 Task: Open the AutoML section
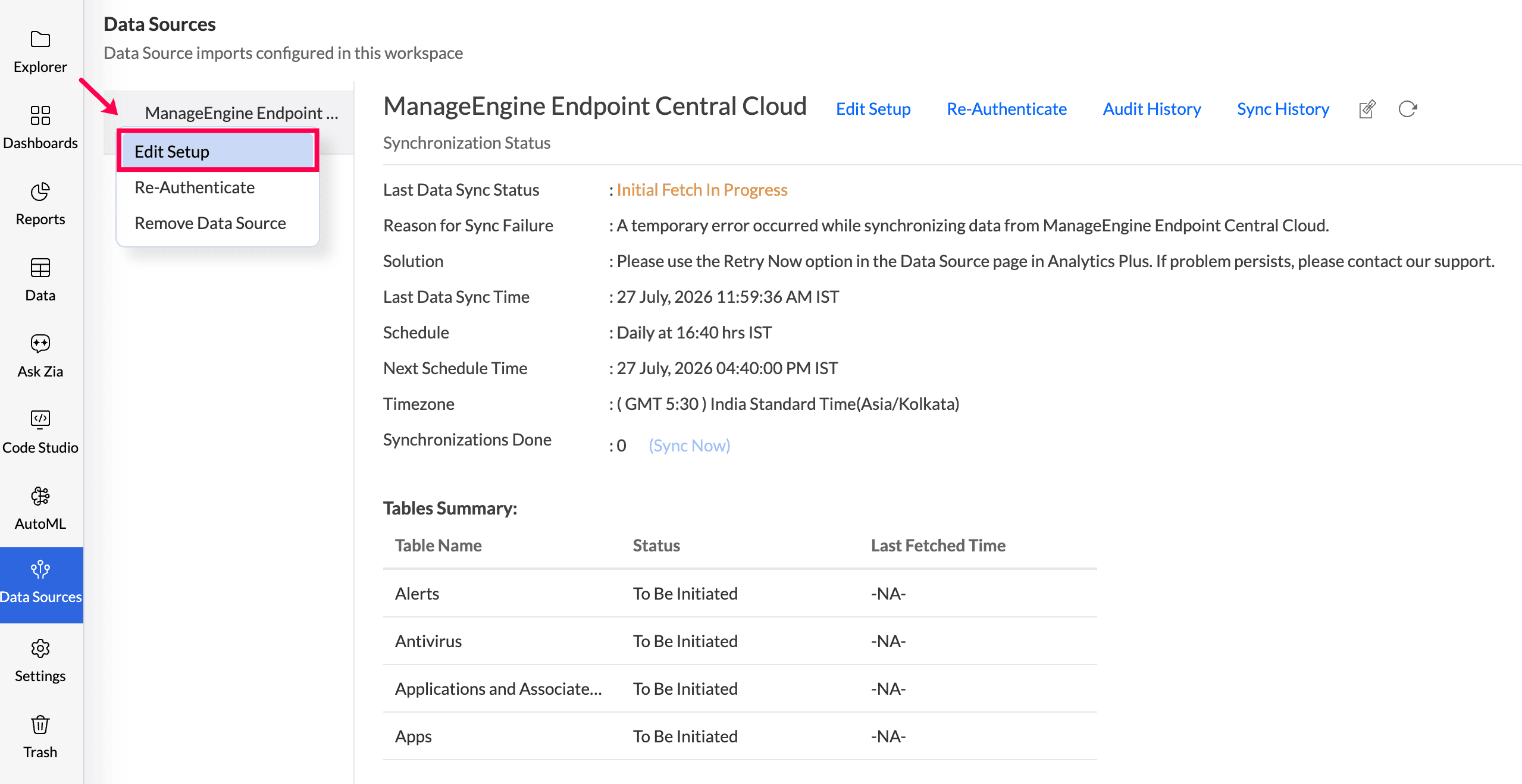point(40,507)
